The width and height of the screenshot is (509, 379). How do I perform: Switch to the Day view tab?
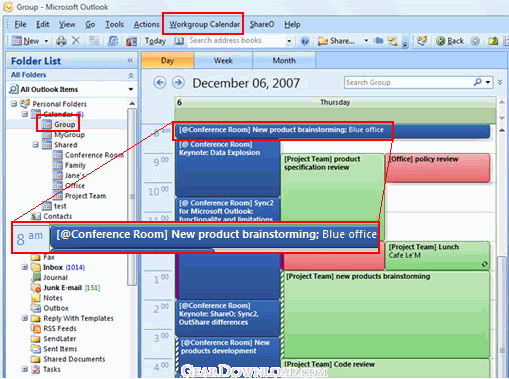click(167, 60)
